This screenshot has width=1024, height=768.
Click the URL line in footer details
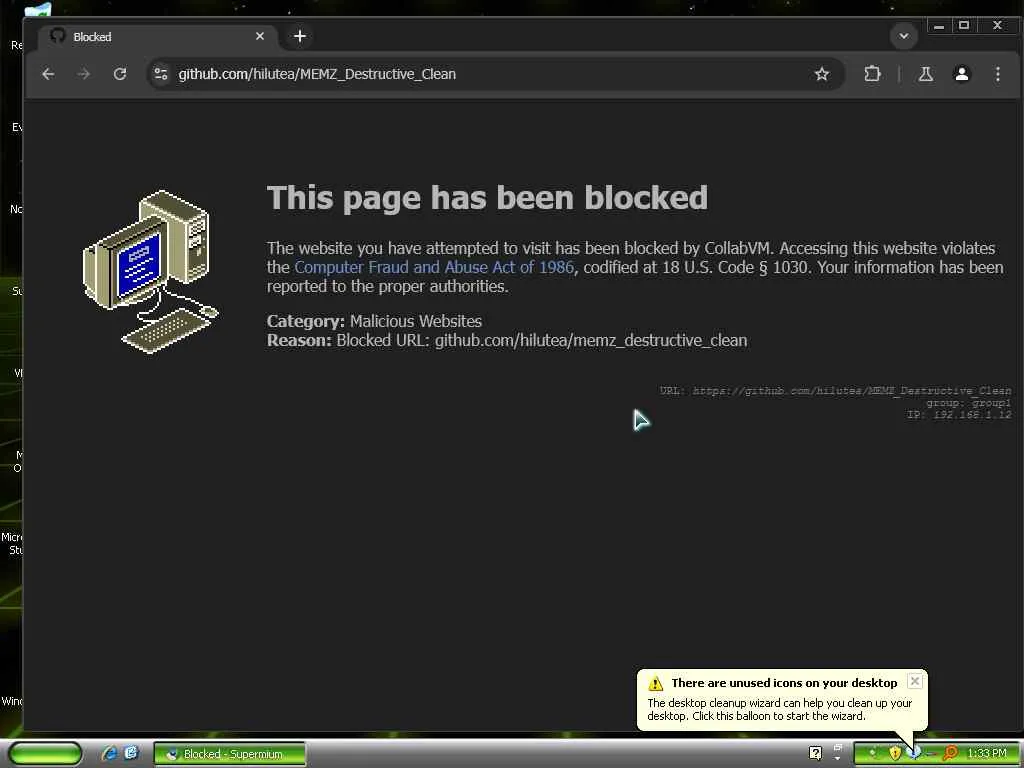[x=835, y=391]
